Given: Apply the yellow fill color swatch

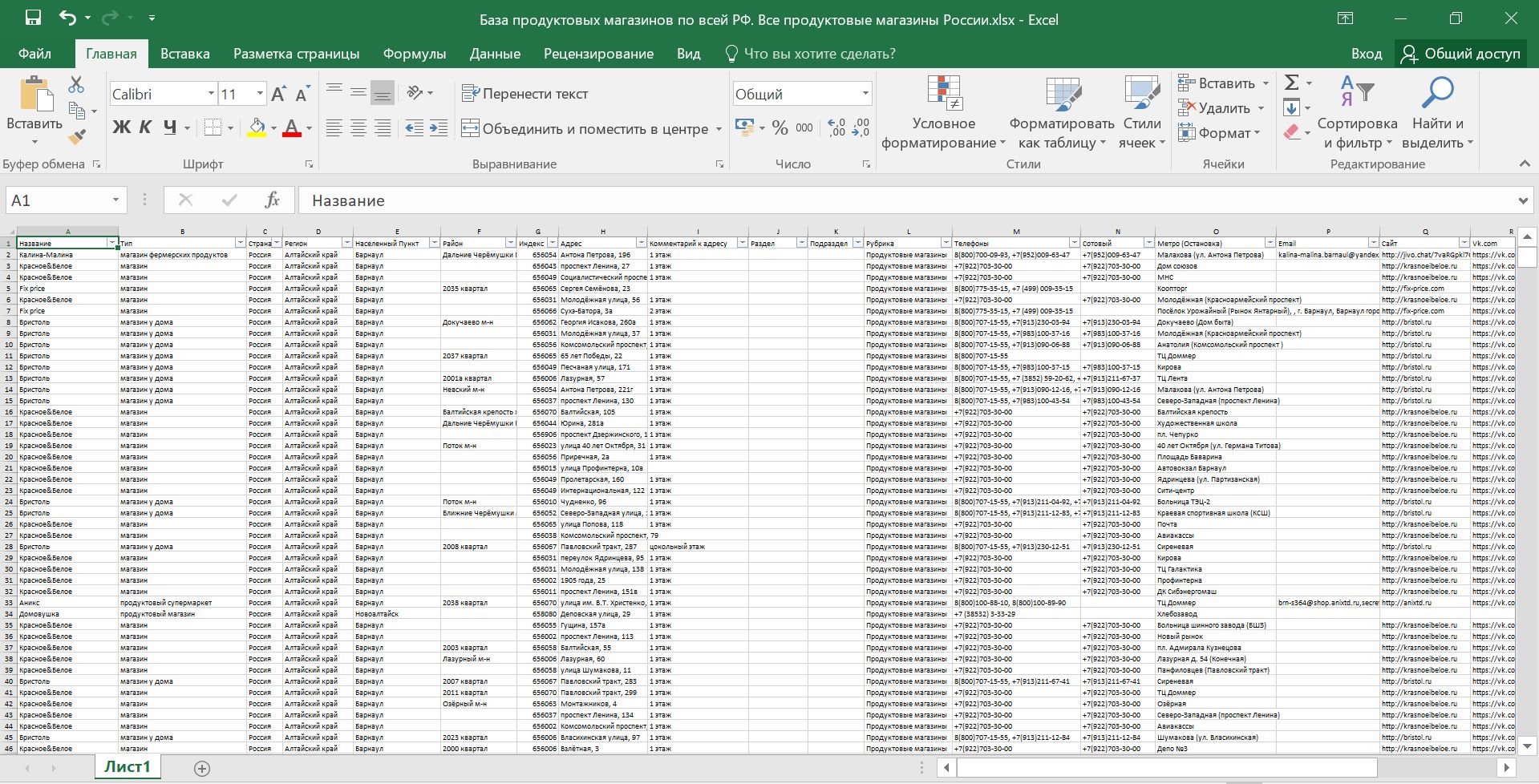Looking at the screenshot, I should 257,128.
